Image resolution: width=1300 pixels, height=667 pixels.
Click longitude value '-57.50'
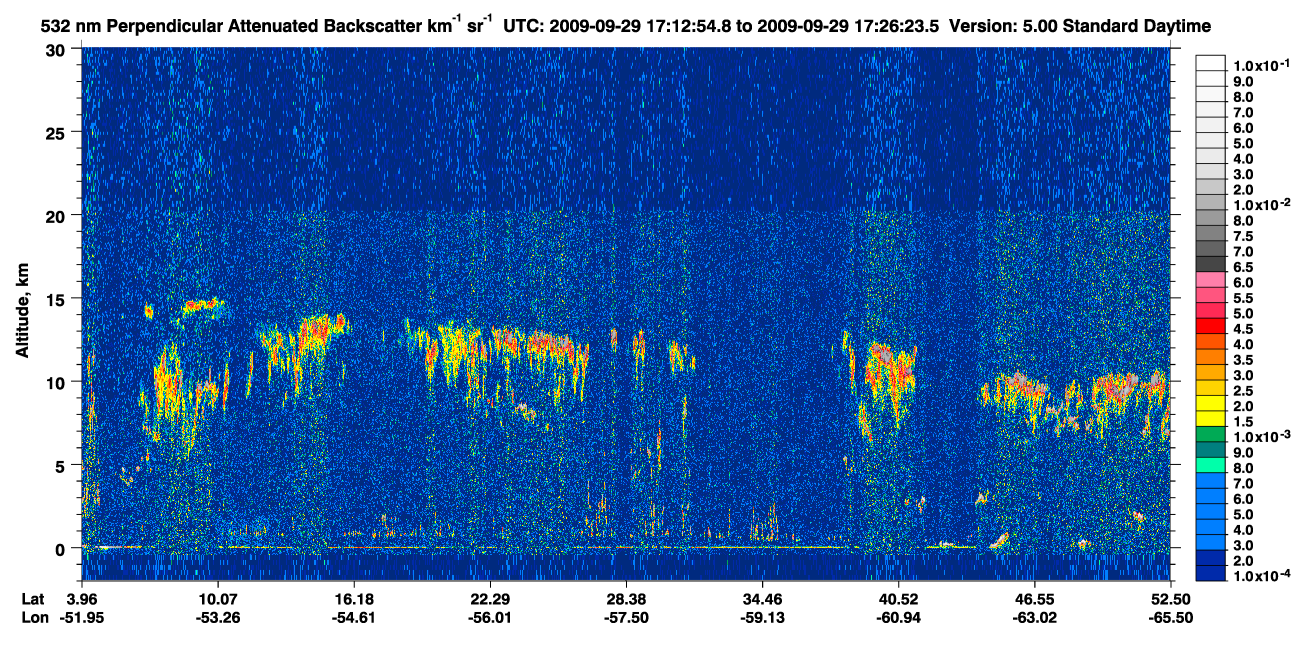coord(626,617)
